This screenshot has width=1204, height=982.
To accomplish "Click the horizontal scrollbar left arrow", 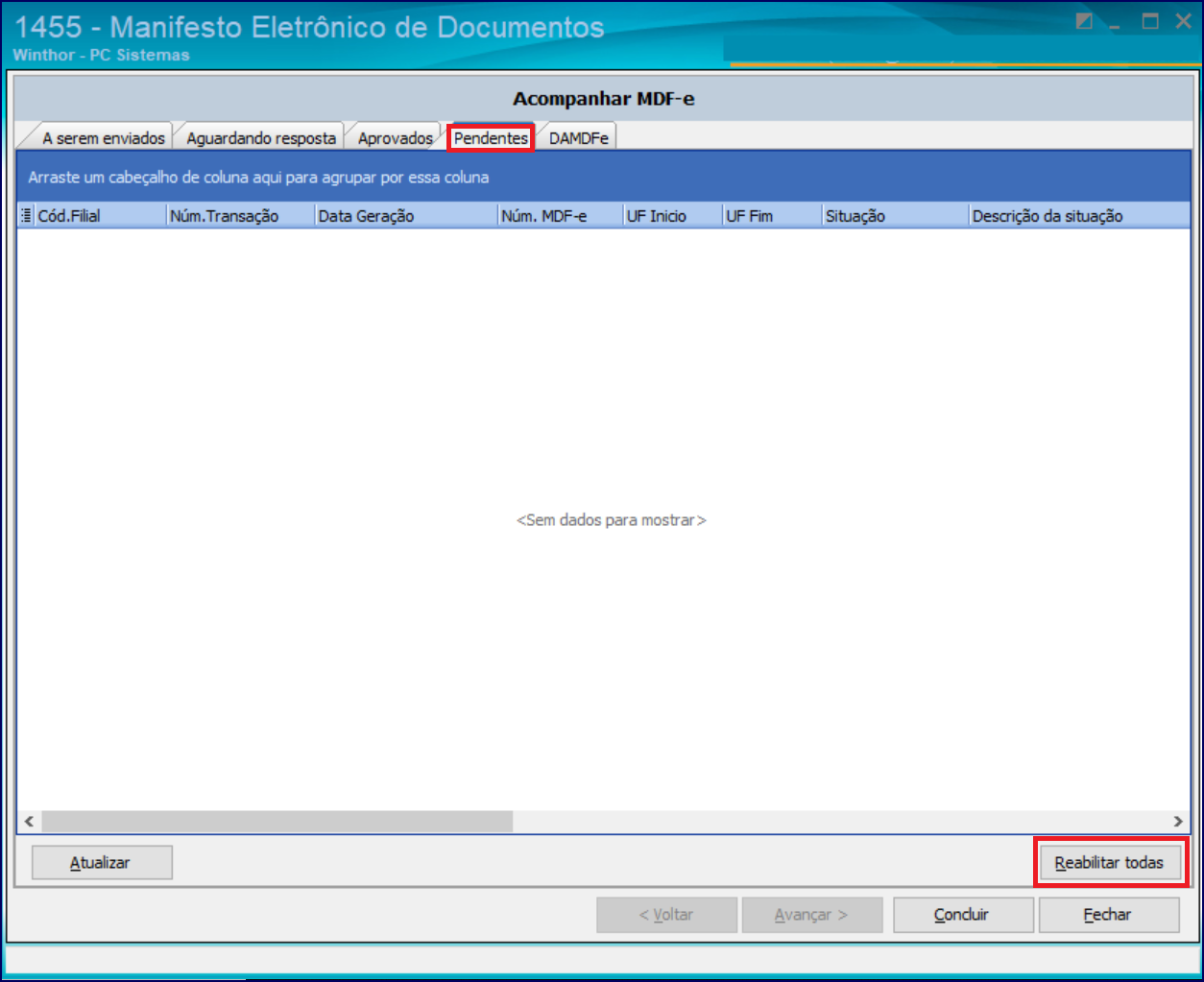I will coord(29,822).
